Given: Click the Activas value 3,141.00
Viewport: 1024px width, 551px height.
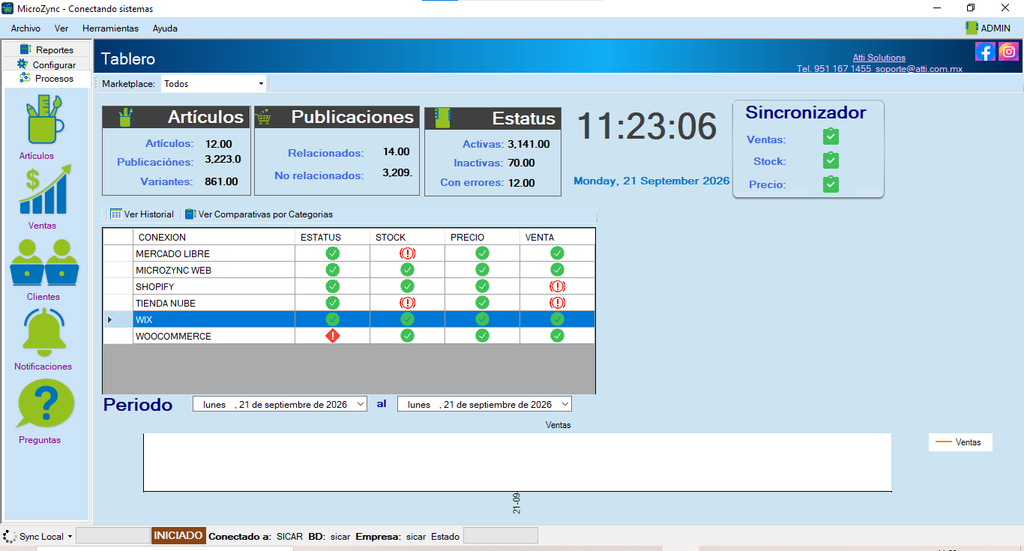Looking at the screenshot, I should 529,144.
